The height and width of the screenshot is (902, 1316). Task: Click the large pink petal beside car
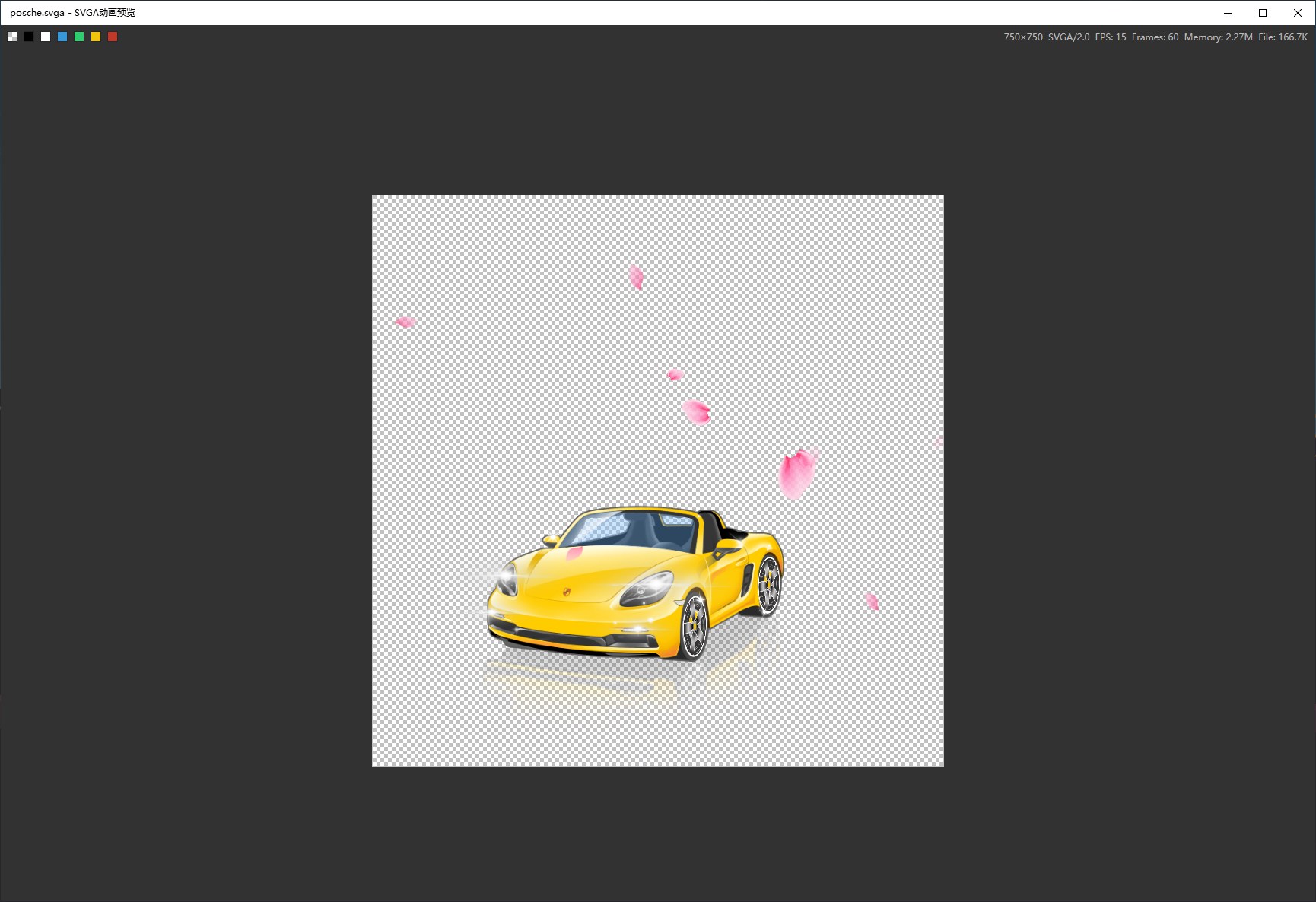[x=797, y=474]
